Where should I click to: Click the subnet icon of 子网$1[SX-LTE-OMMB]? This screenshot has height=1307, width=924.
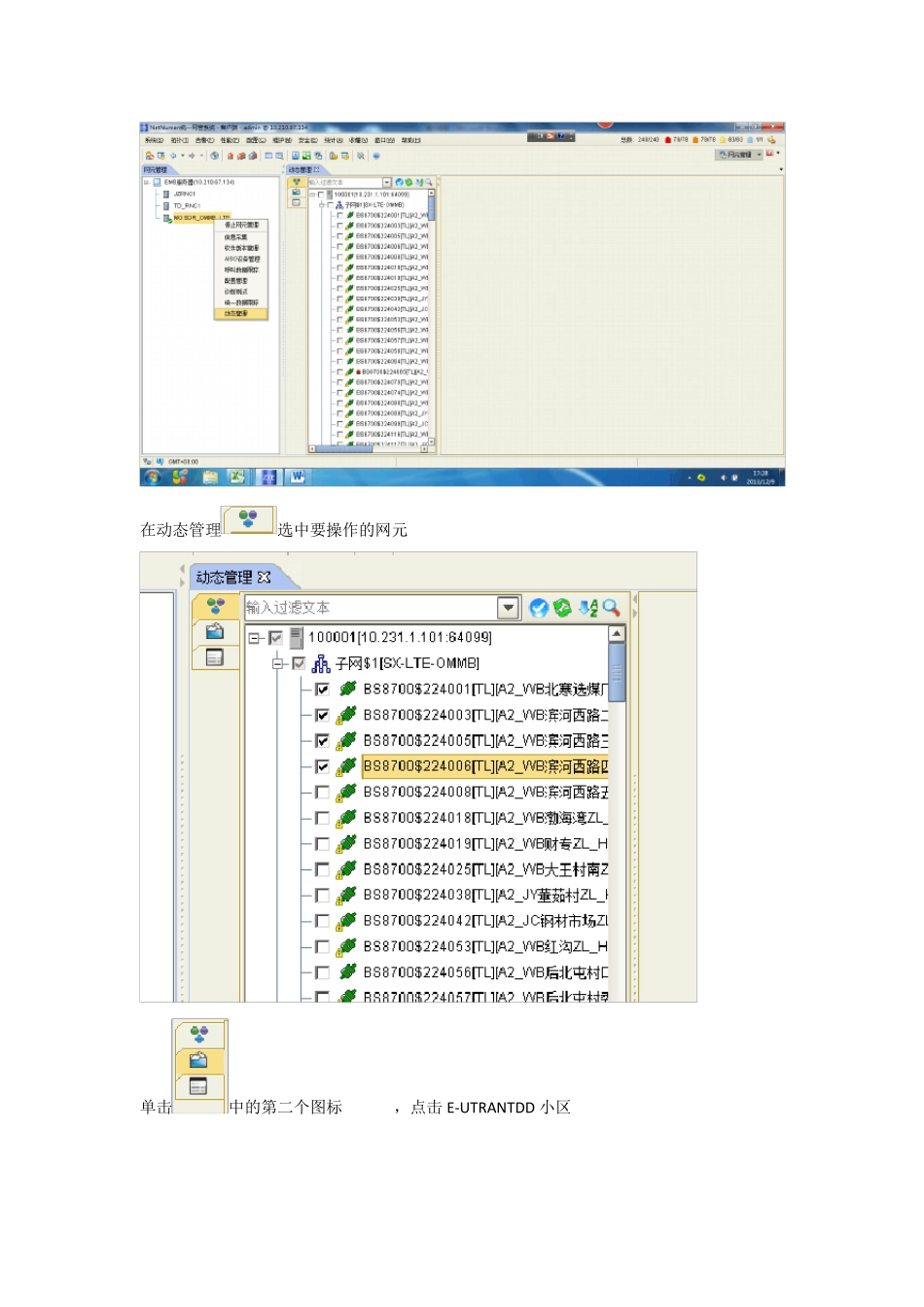pos(321,663)
